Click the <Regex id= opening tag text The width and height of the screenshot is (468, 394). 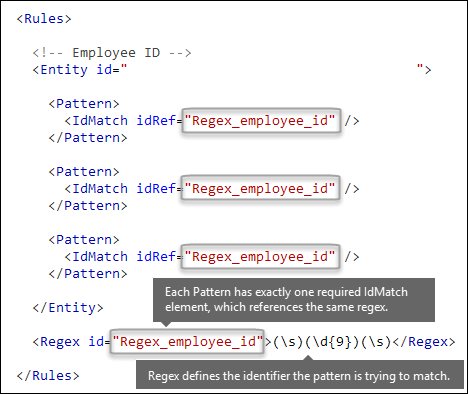click(71, 342)
